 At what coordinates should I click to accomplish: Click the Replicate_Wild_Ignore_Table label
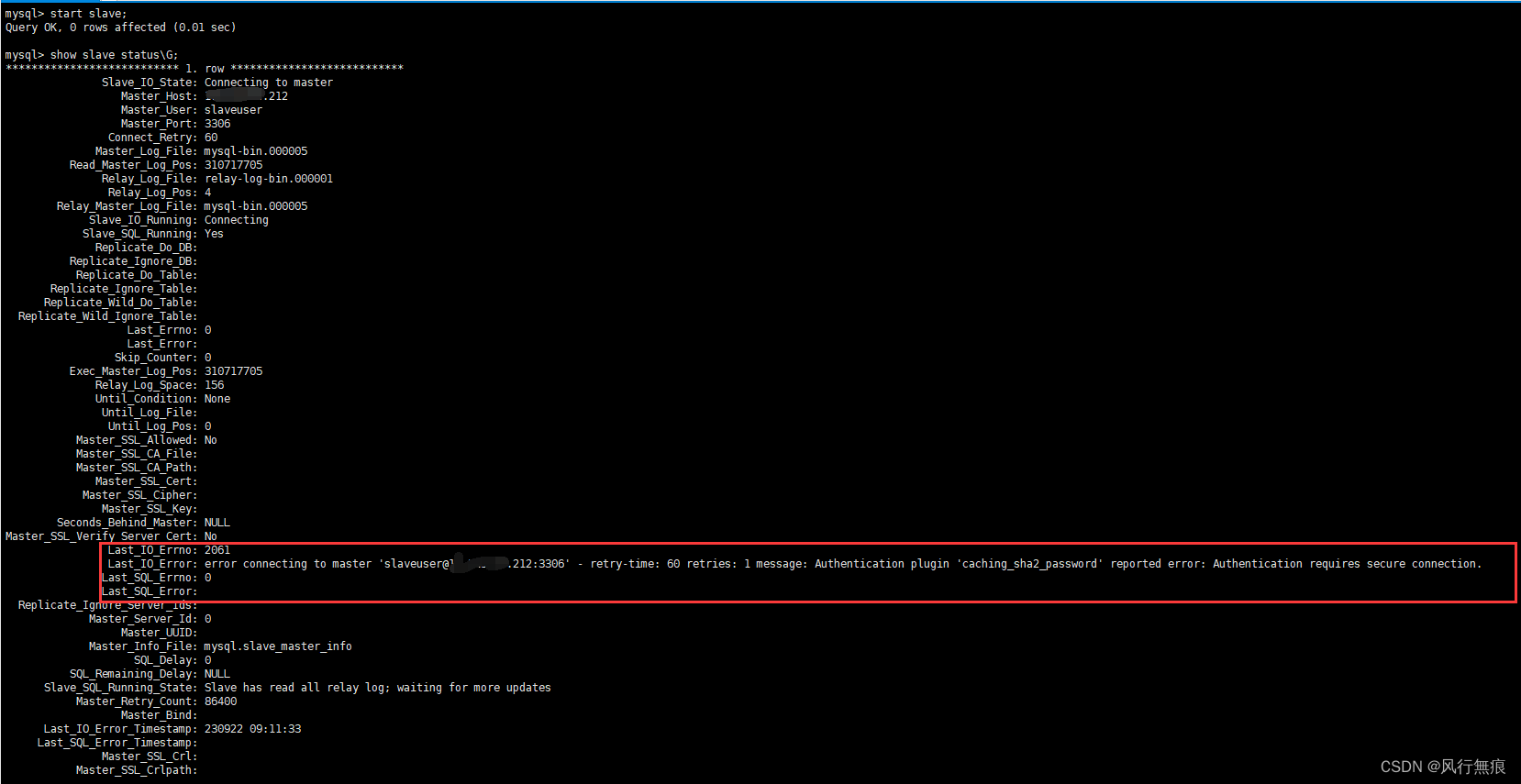tap(107, 316)
